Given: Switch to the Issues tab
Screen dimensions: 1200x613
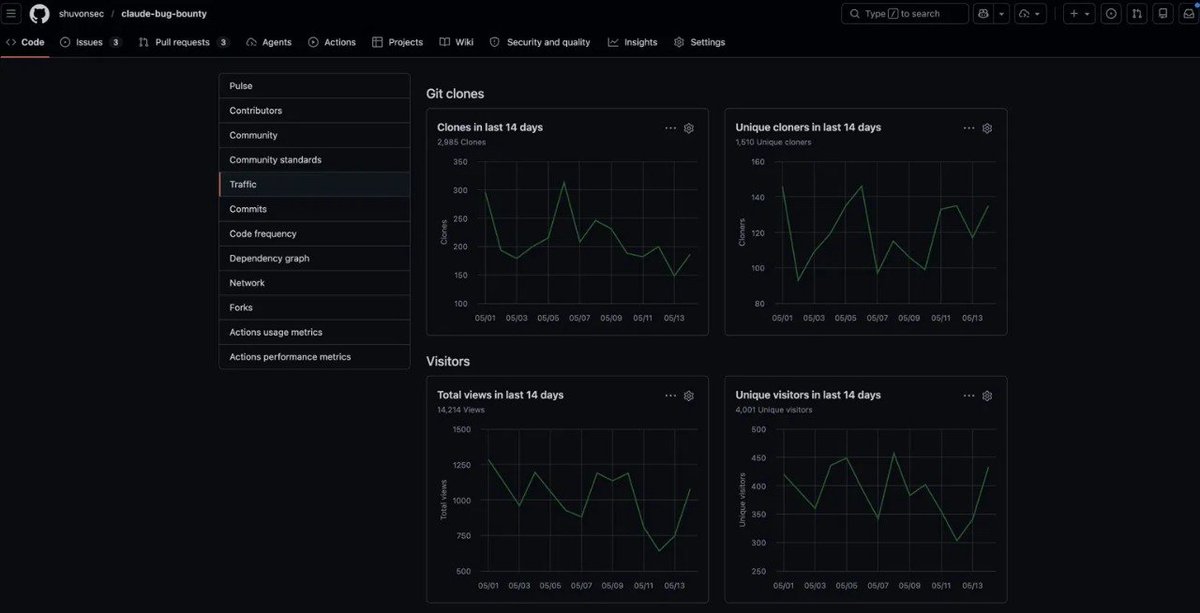Looking at the screenshot, I should pos(91,42).
